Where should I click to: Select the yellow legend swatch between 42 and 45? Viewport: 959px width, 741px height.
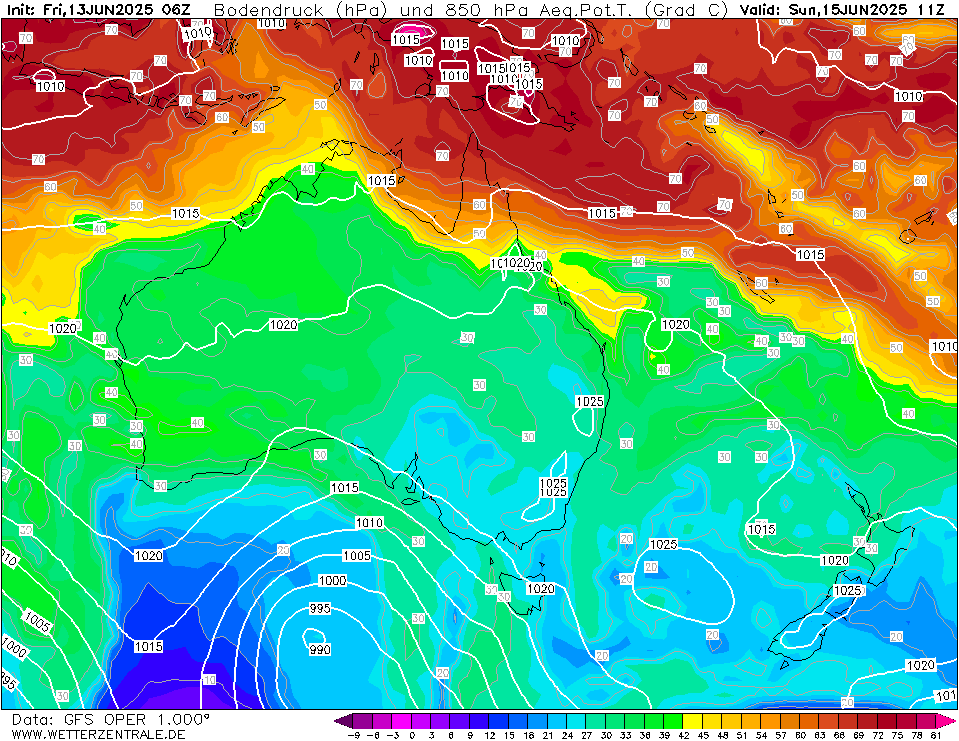tap(693, 721)
